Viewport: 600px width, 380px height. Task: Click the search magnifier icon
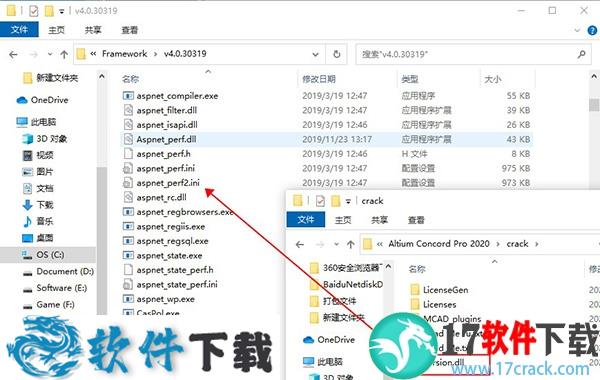[582, 54]
